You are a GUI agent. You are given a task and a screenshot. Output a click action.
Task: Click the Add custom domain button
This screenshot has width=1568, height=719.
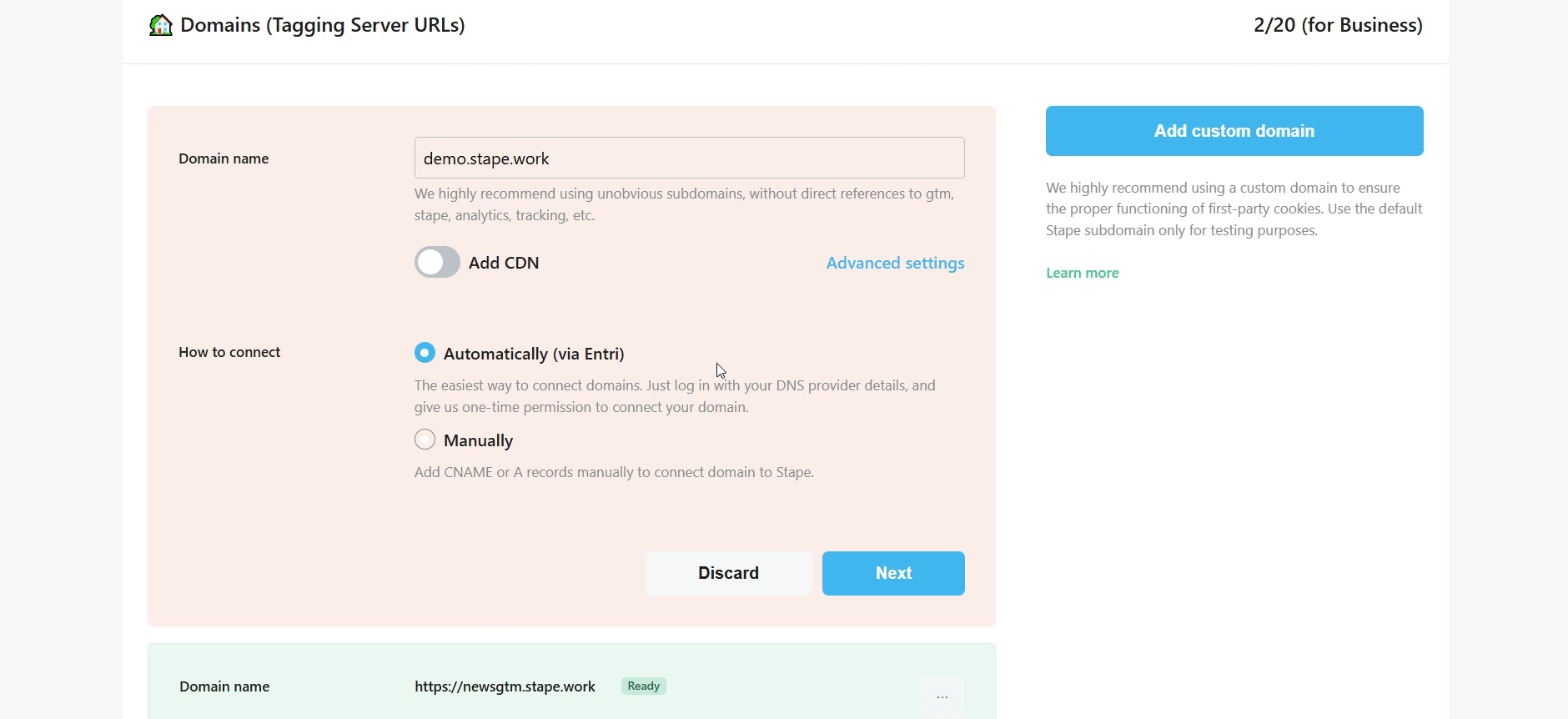click(1234, 131)
